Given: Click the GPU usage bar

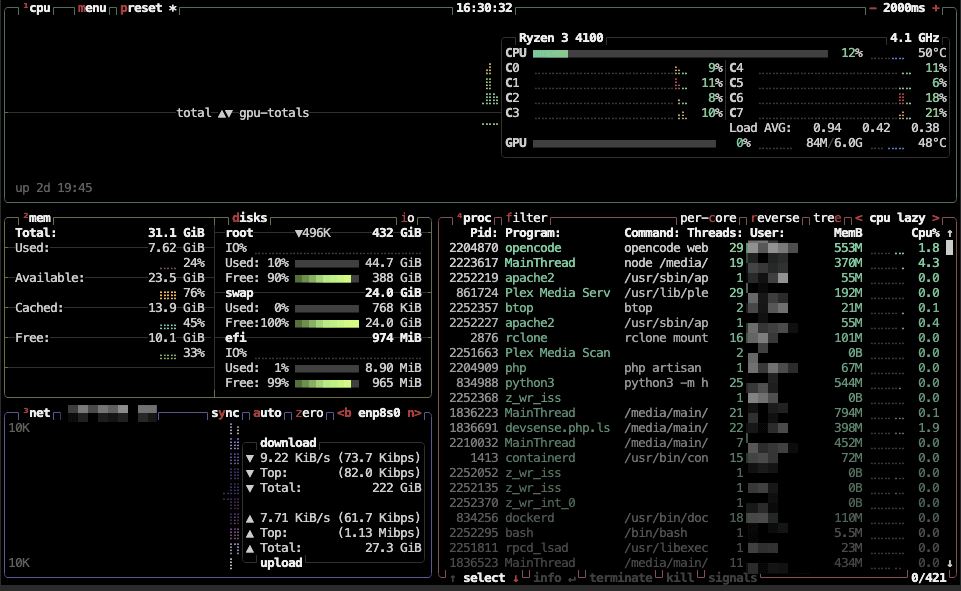Looking at the screenshot, I should (624, 143).
